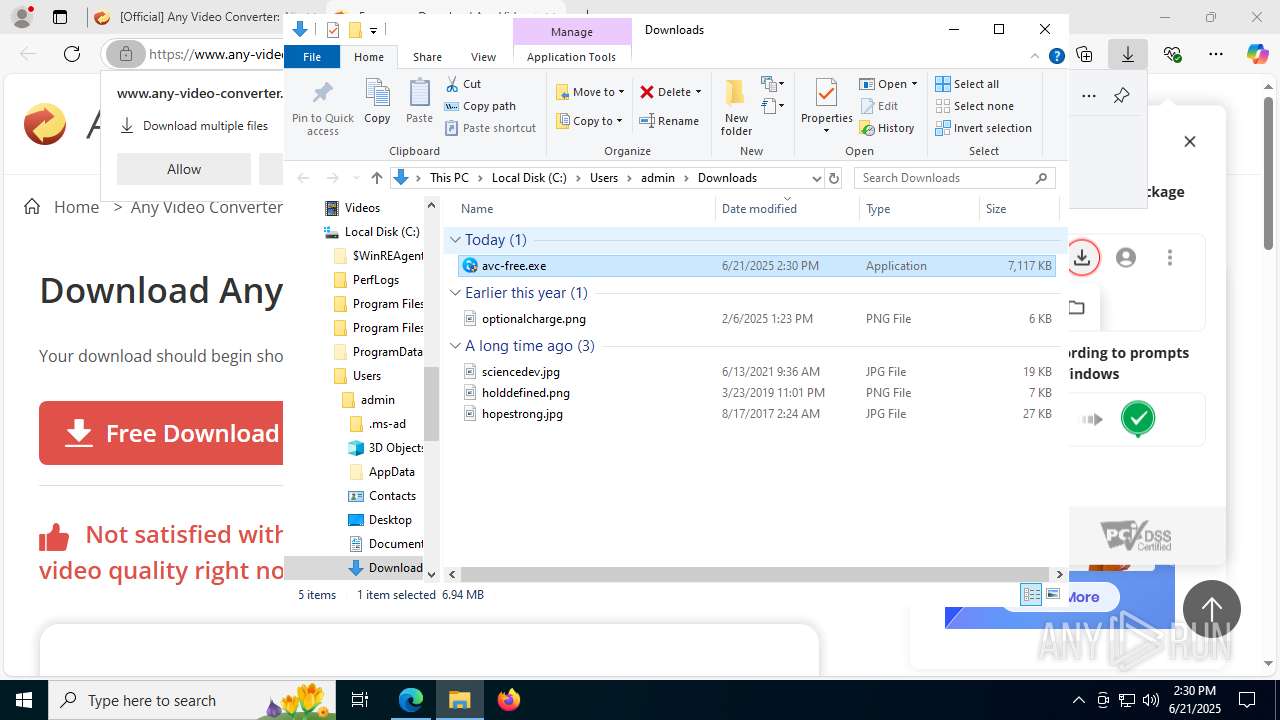Switch to the Share ribbon tab
Screen dimensions: 1280x720
(x=427, y=57)
